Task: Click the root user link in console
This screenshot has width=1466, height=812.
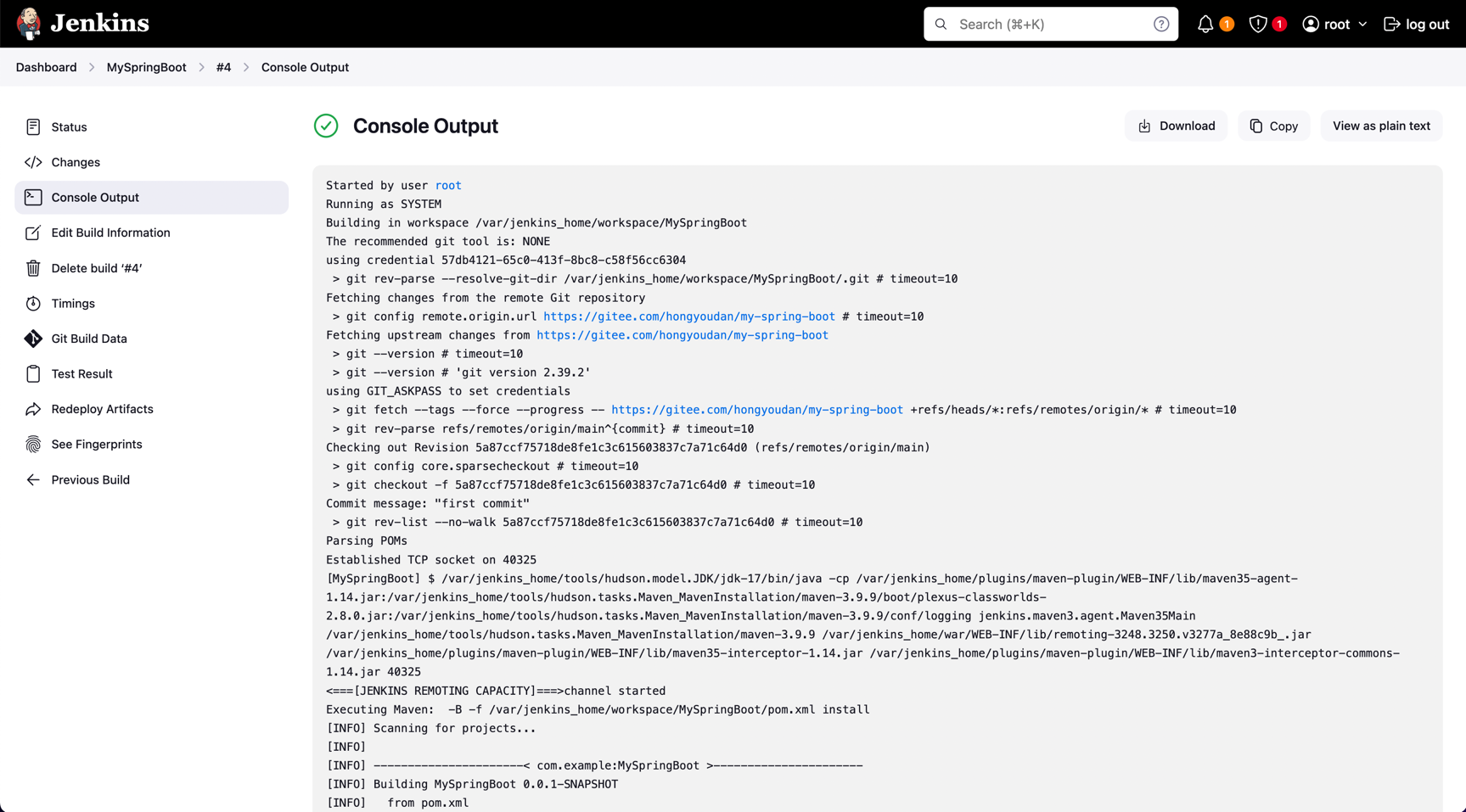Action: point(448,186)
